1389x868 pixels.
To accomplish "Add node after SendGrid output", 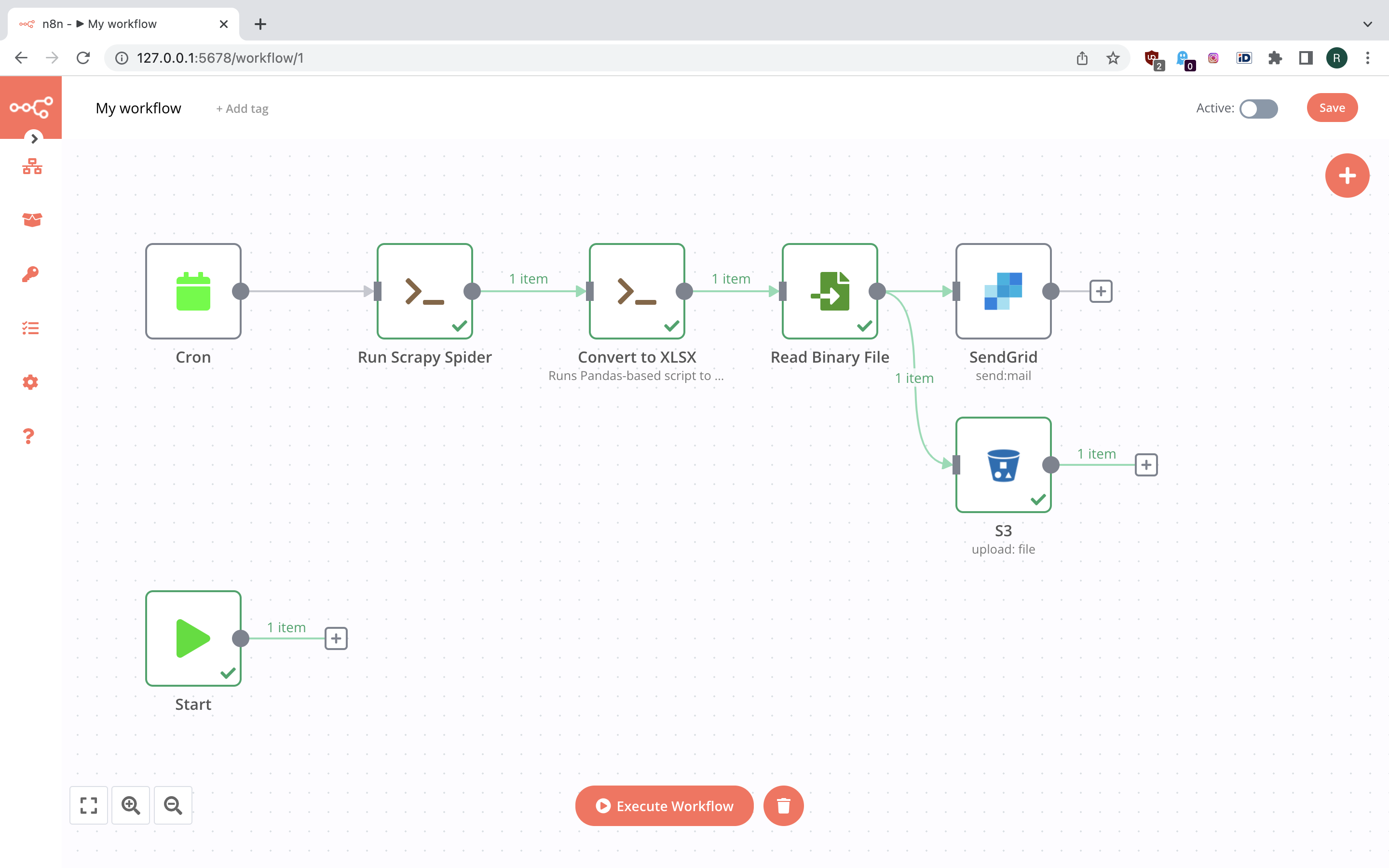I will point(1101,291).
